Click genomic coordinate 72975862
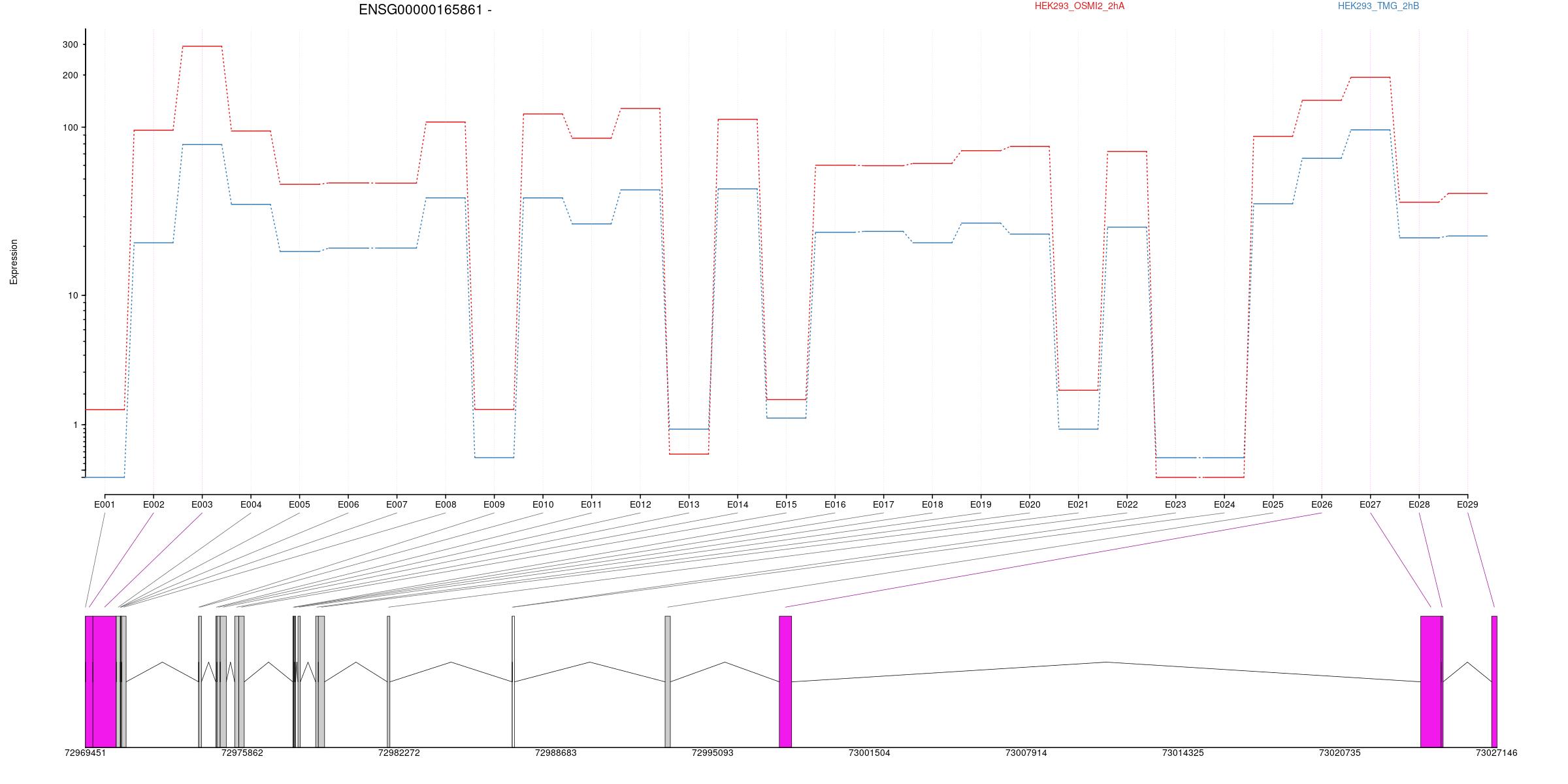1568x784 pixels. coord(242,753)
